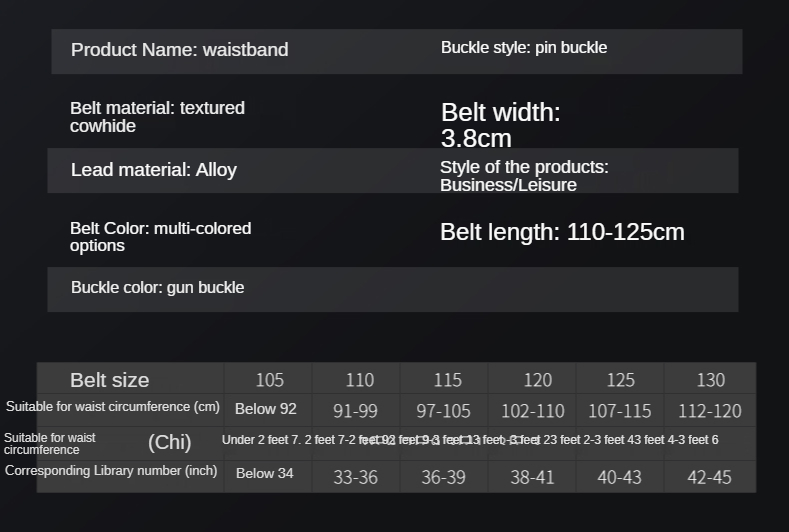Click the Belt size table header
Image resolution: width=789 pixels, height=532 pixels.
[x=110, y=380]
